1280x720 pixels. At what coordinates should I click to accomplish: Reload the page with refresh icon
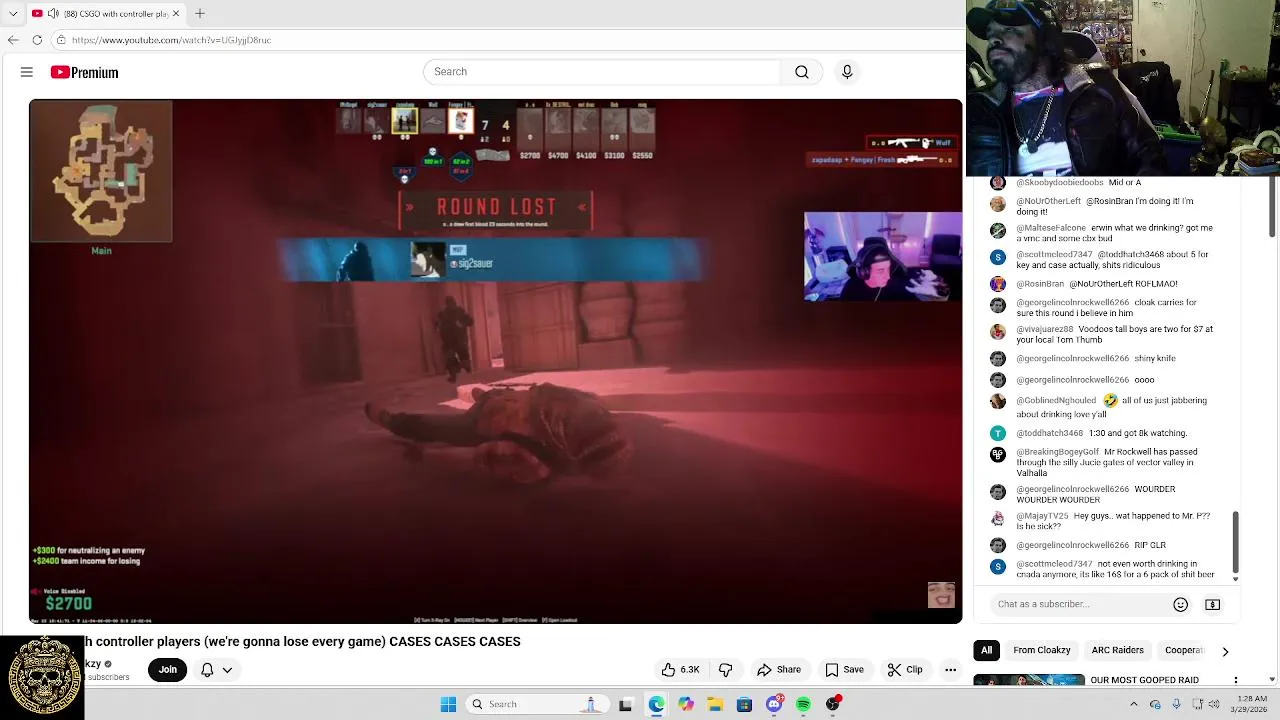click(37, 40)
